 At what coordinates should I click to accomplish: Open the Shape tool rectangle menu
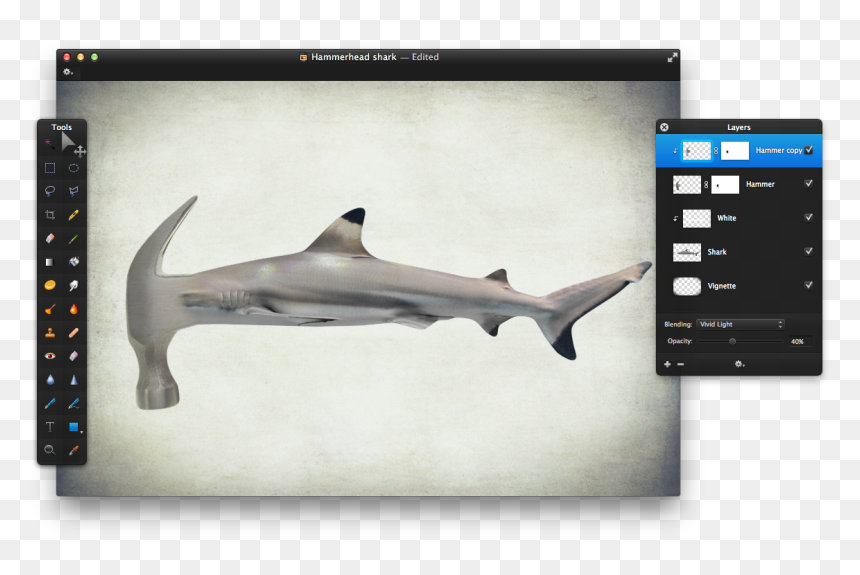(74, 427)
